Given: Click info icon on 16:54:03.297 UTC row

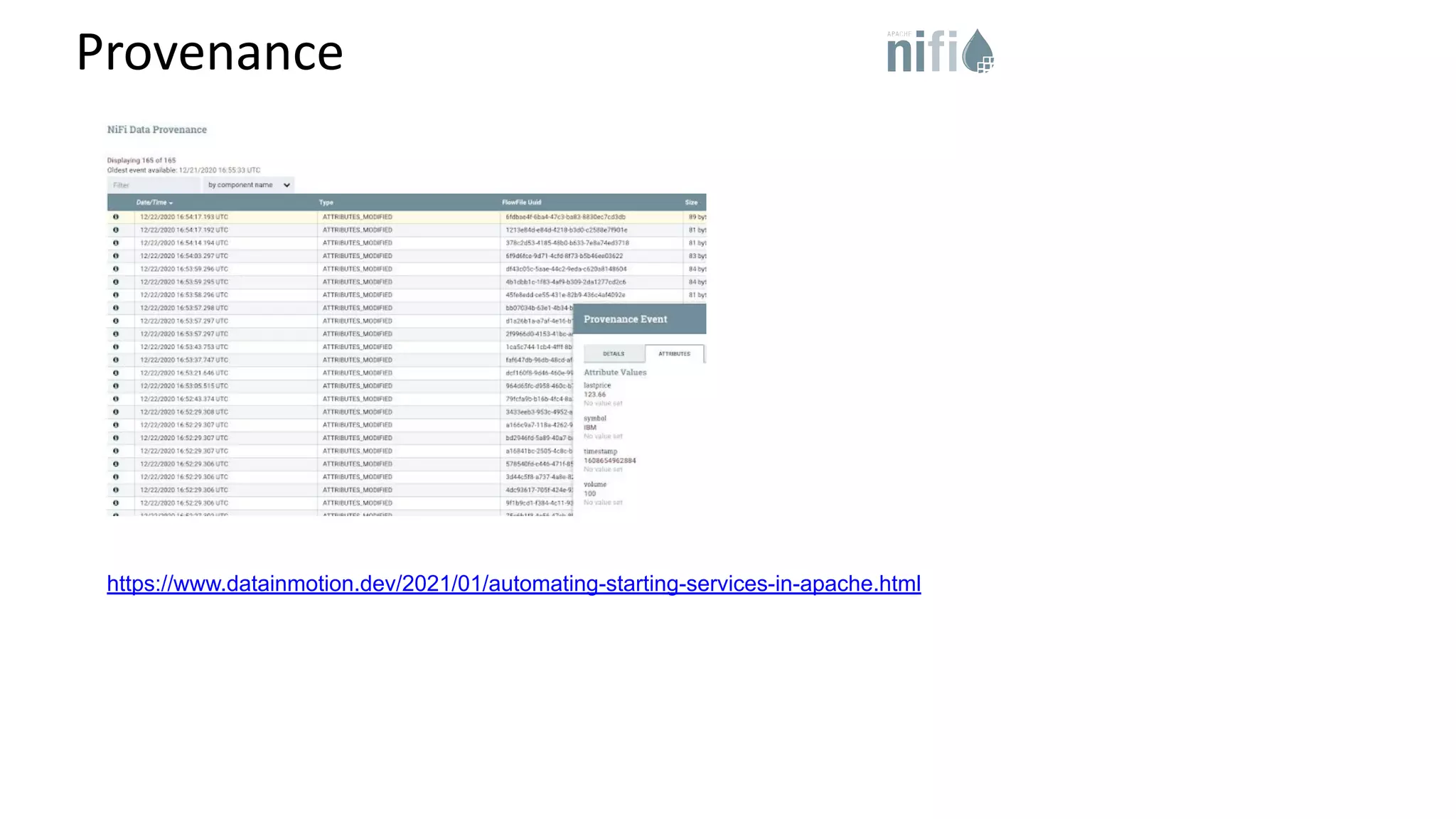Looking at the screenshot, I should click(x=116, y=256).
